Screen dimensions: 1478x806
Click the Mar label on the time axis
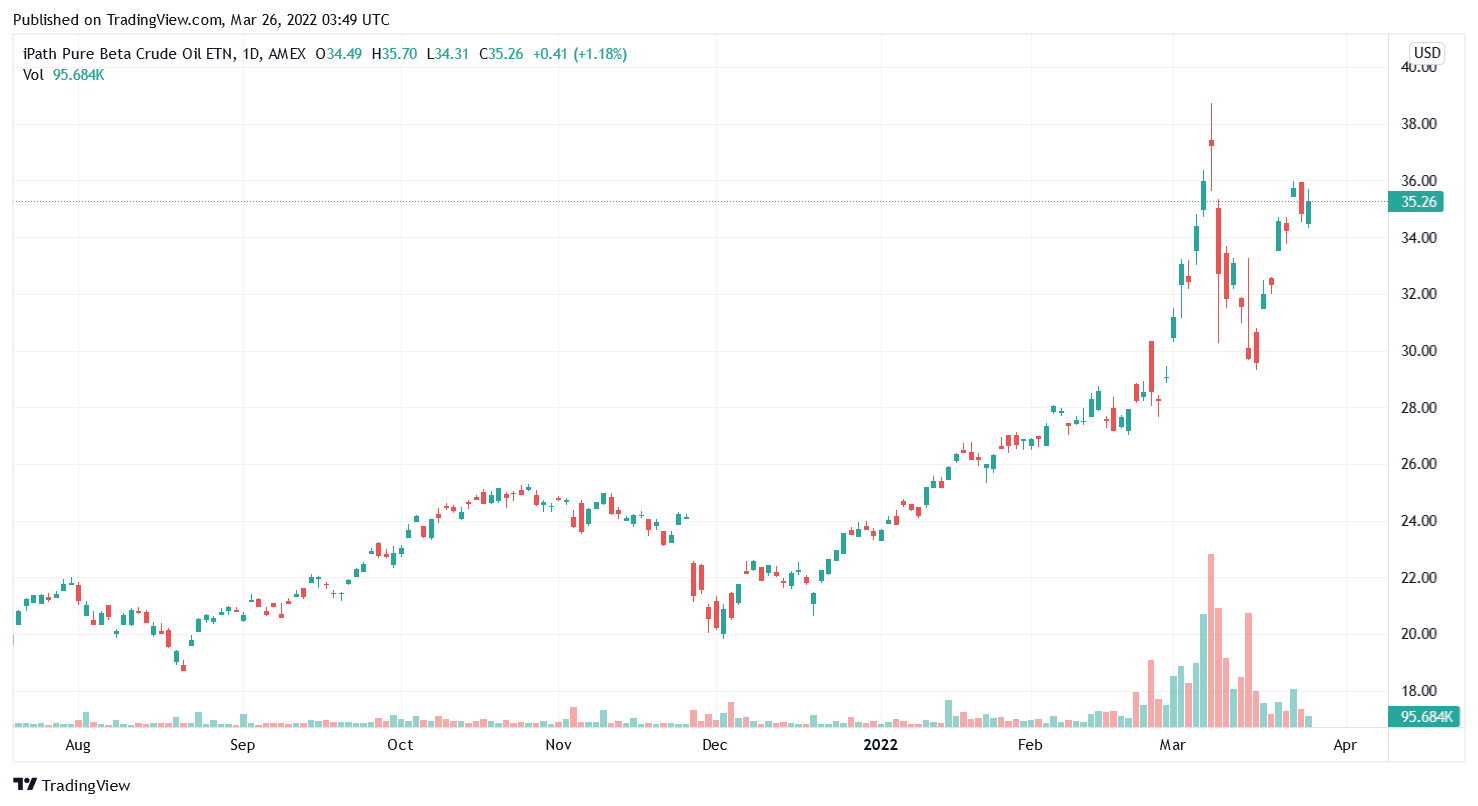tap(1171, 745)
